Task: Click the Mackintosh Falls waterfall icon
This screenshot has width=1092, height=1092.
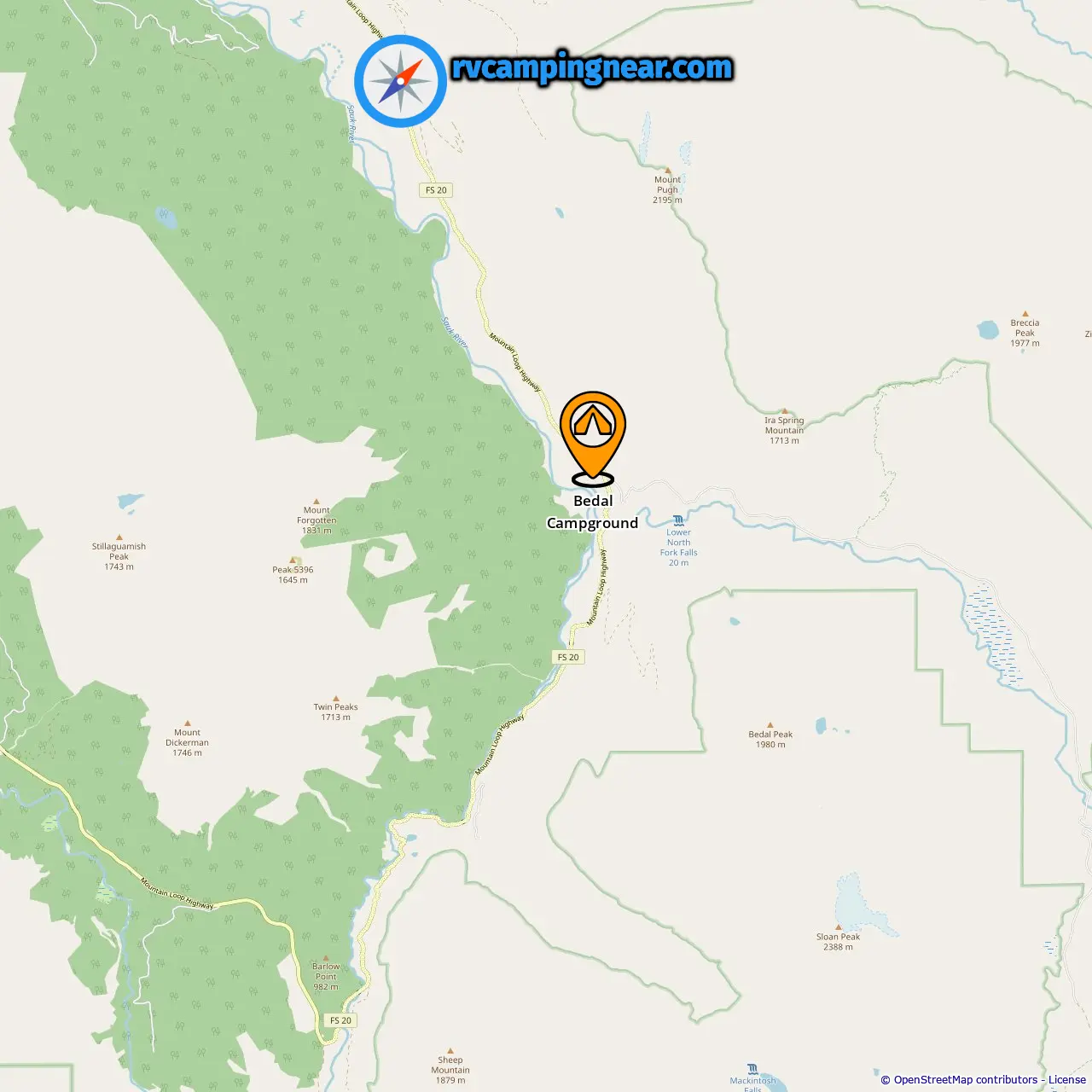Action: (752, 1068)
